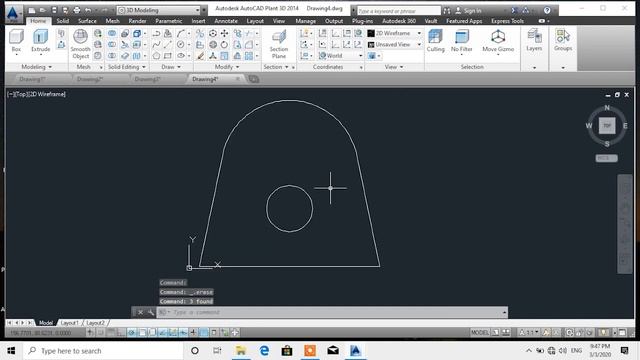
Task: Click the customize wrench icon on command line
Action: coord(151,312)
